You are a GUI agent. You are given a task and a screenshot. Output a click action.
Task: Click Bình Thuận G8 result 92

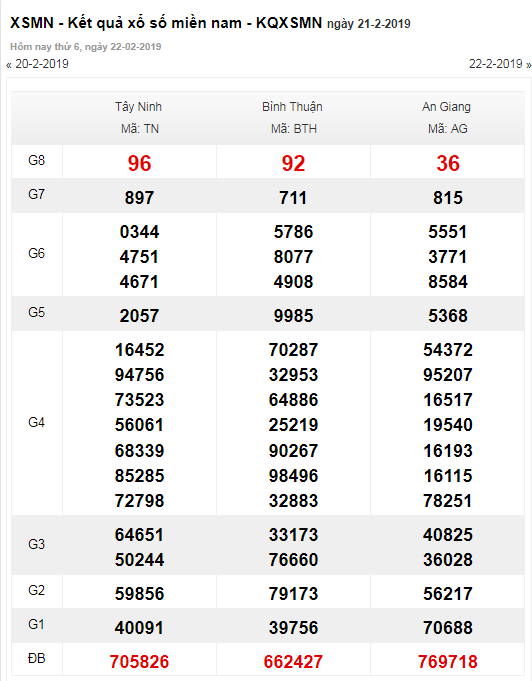(294, 163)
